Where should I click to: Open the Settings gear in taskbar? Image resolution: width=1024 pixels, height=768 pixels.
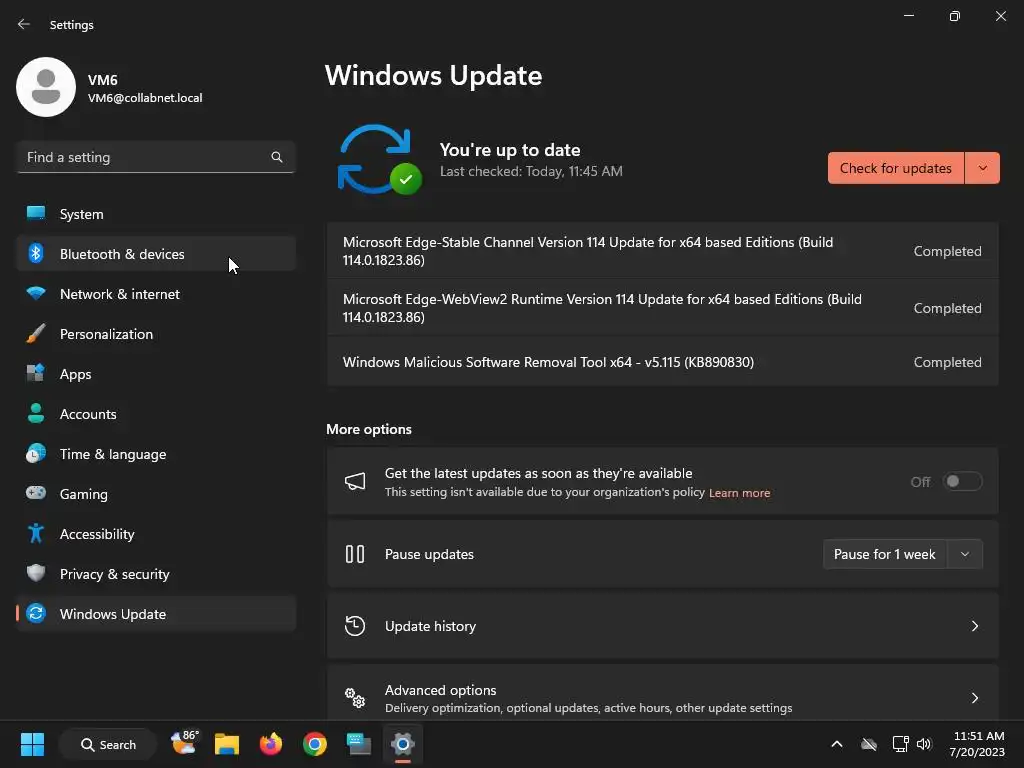pos(403,744)
